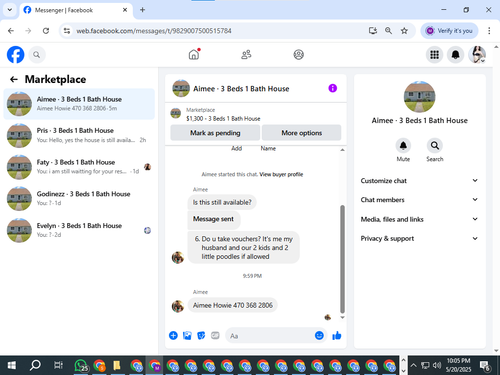
Task: Send a thumbs up like
Action: [x=337, y=335]
